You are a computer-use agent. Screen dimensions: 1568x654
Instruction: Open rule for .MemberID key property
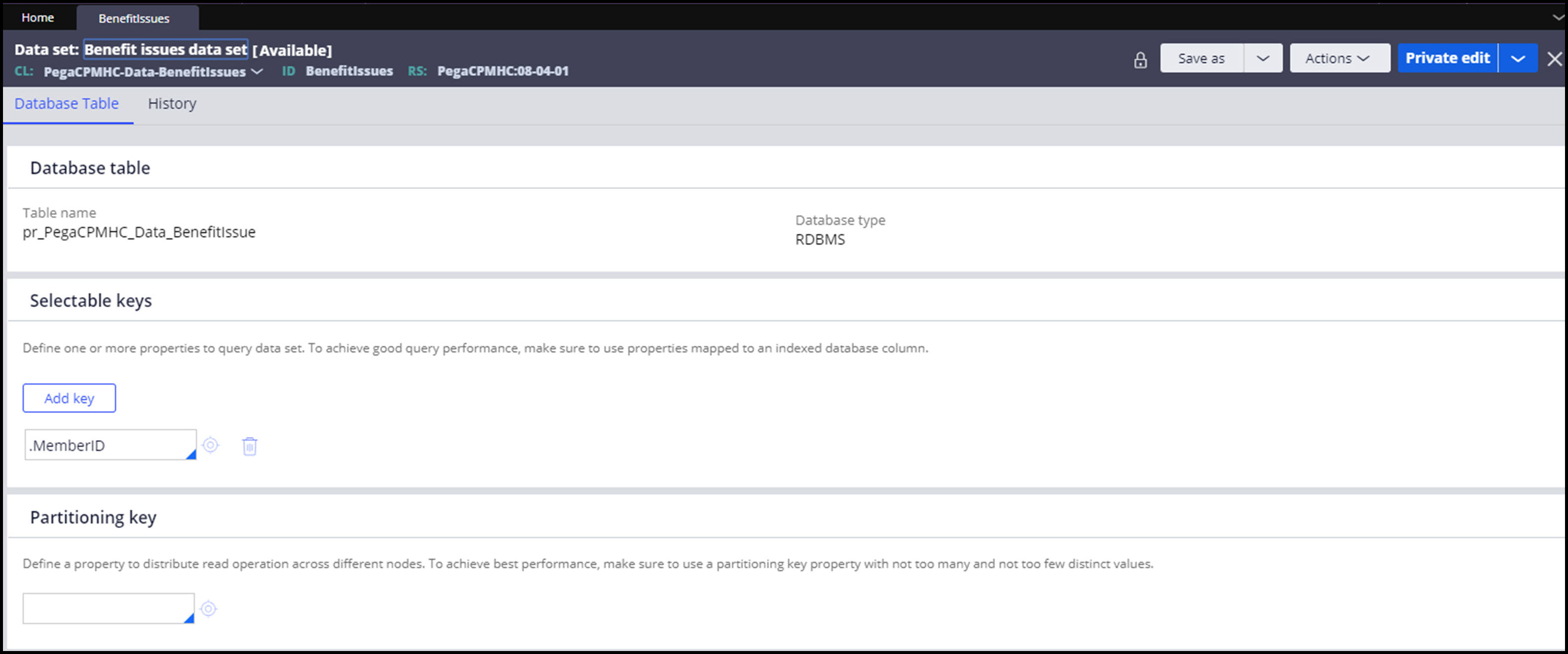point(211,445)
